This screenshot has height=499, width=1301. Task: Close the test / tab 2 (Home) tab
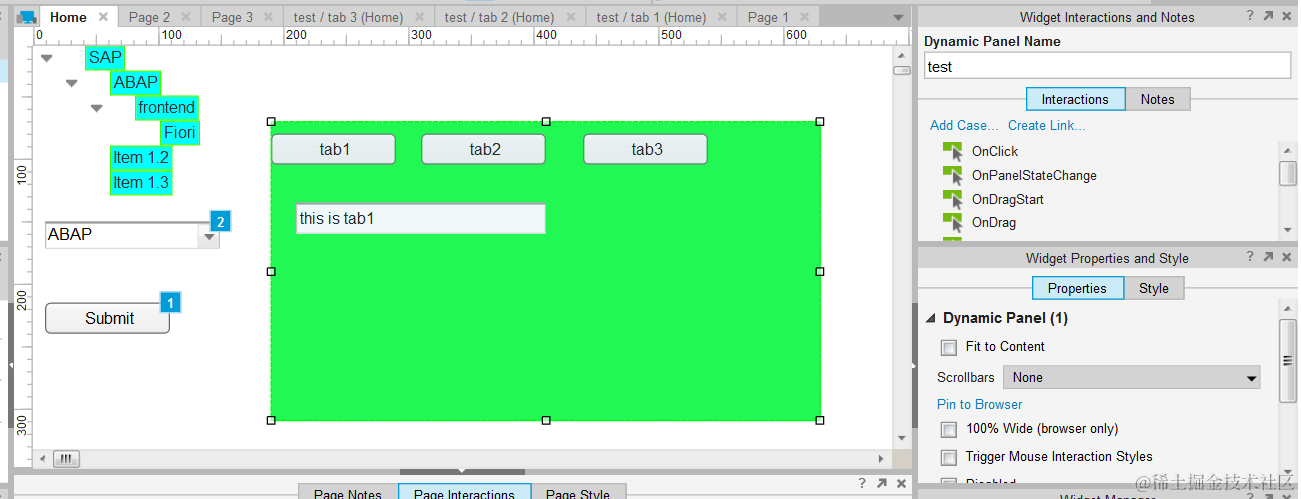click(x=570, y=17)
